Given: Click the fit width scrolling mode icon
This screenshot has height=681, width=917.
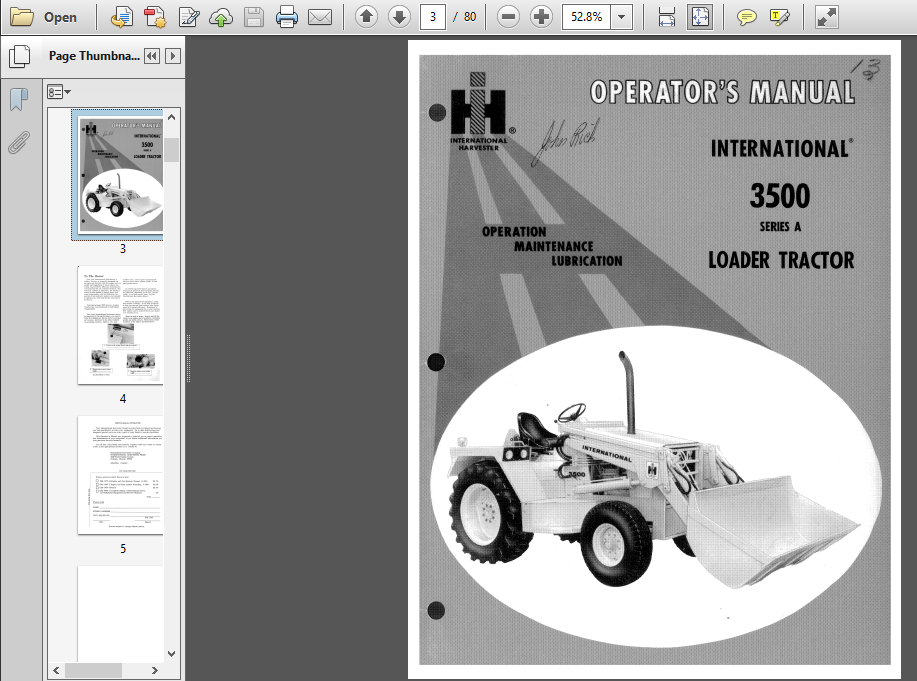Looking at the screenshot, I should 667,17.
